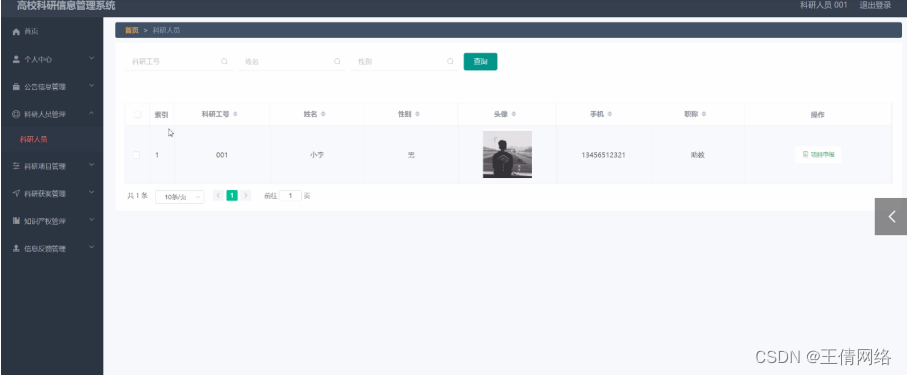Click the icon beside 科研人员管理
Viewport: 907px width, 375px height.
(16, 114)
